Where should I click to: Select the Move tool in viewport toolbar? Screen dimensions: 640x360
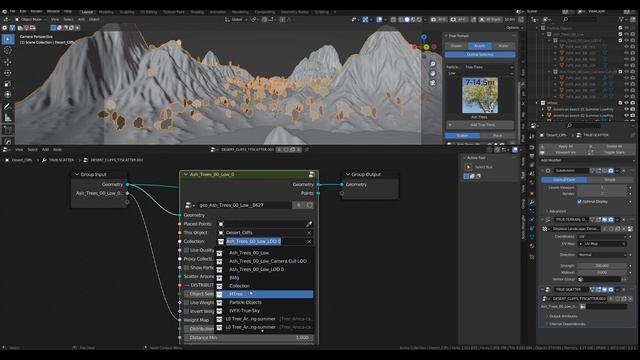pos(8,62)
